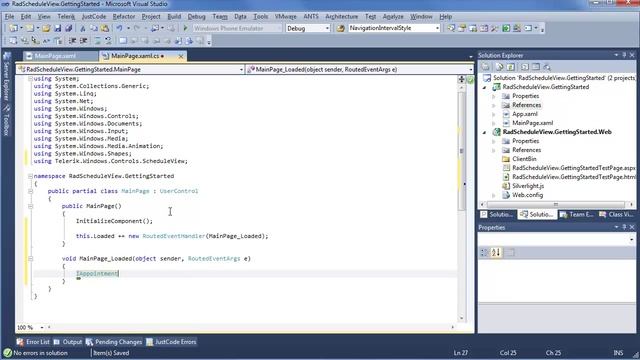Click the Cut scissors icon
Image resolution: width=640 pixels, height=360 pixels.
[83, 28]
